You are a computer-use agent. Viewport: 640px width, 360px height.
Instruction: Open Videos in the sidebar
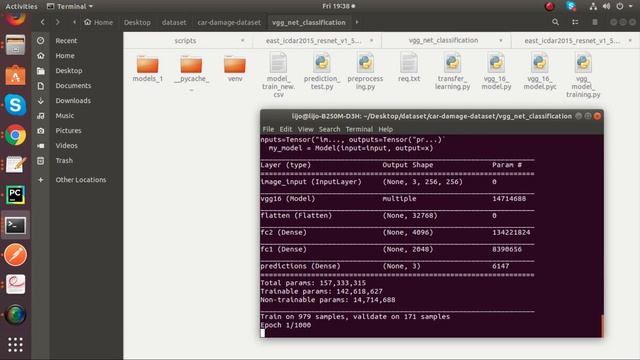(x=66, y=145)
